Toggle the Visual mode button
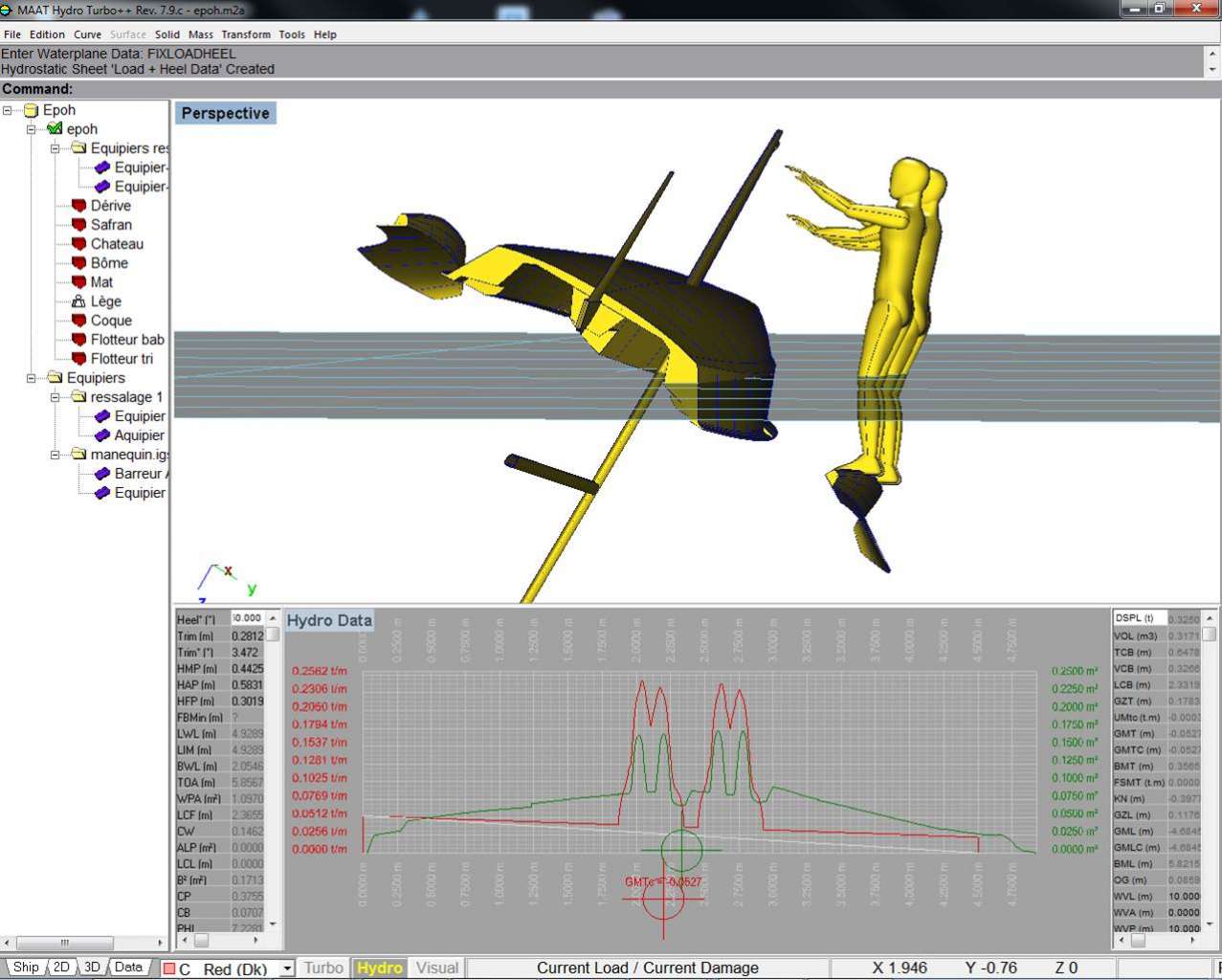This screenshot has width=1222, height=980. point(437,969)
